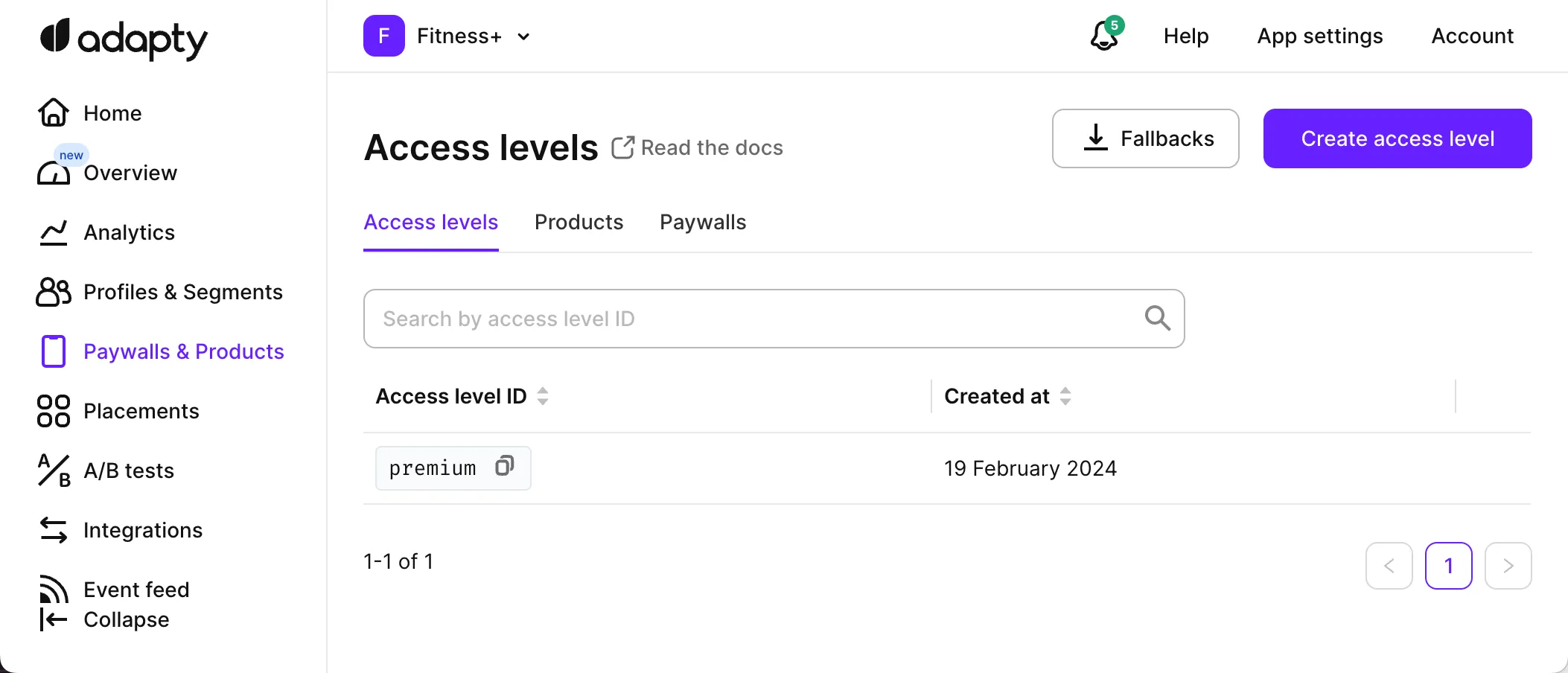
Task: Download Fallbacks file
Action: point(1145,138)
